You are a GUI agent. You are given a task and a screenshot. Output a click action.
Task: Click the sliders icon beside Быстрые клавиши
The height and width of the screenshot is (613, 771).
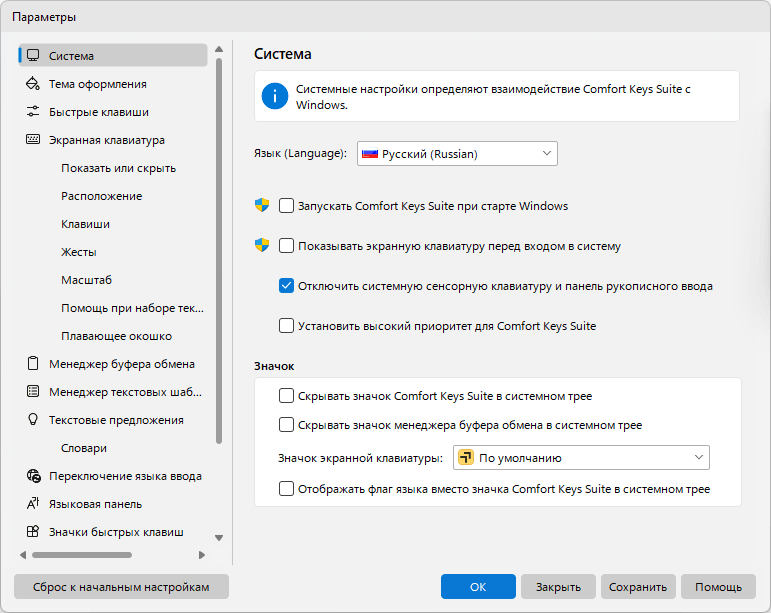(x=33, y=112)
